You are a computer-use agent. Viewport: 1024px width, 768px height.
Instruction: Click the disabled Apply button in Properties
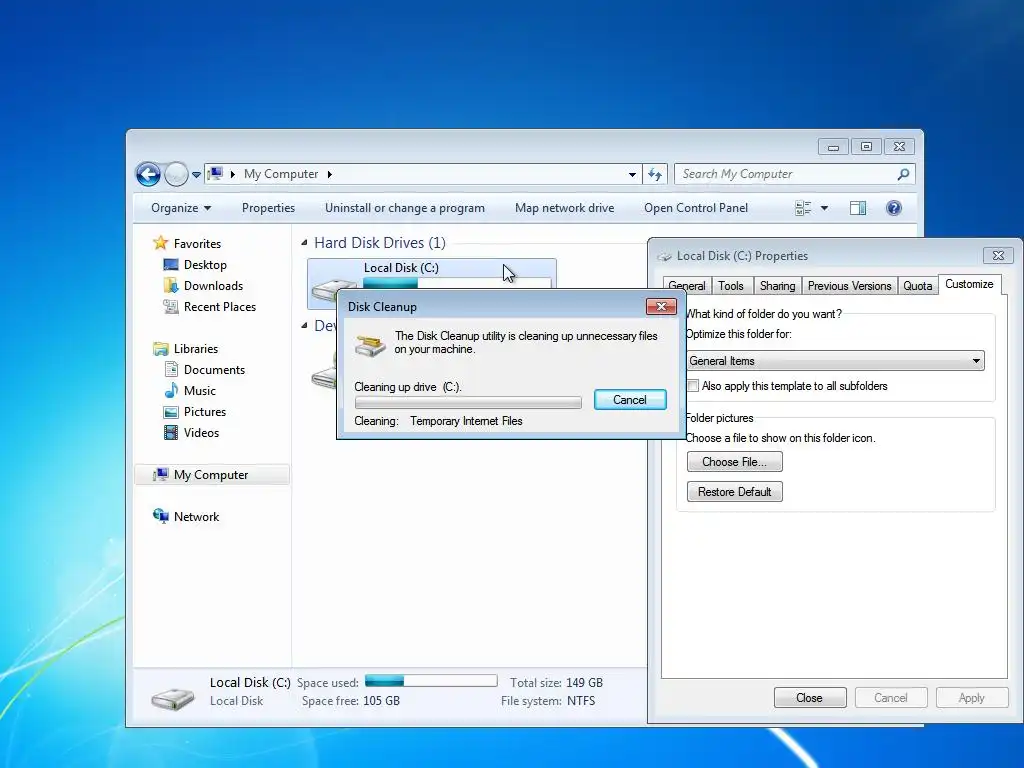pyautogui.click(x=972, y=698)
